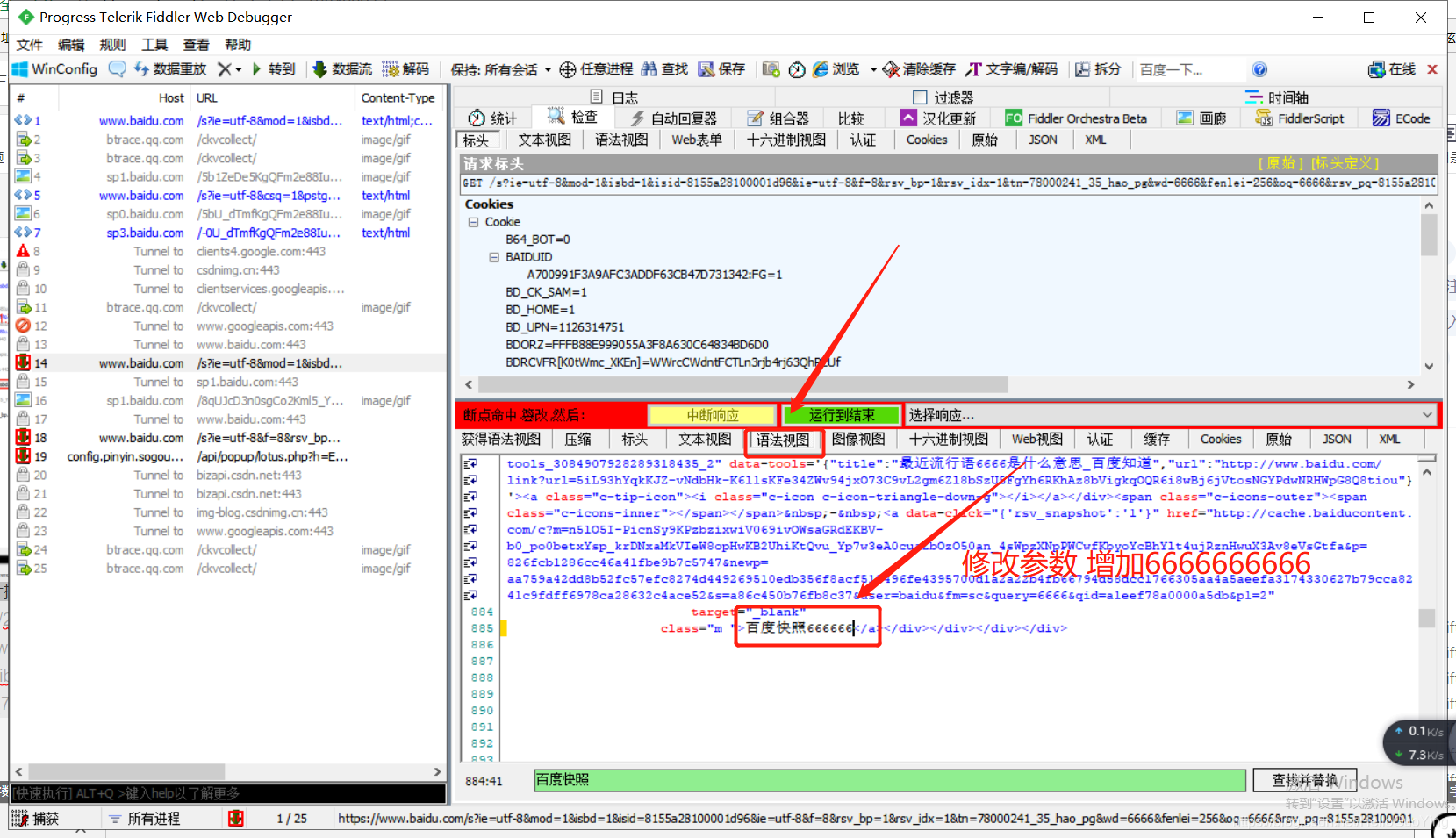The height and width of the screenshot is (838, 1456).
Task: Click the 浏览 browse IE icon
Action: 821,69
